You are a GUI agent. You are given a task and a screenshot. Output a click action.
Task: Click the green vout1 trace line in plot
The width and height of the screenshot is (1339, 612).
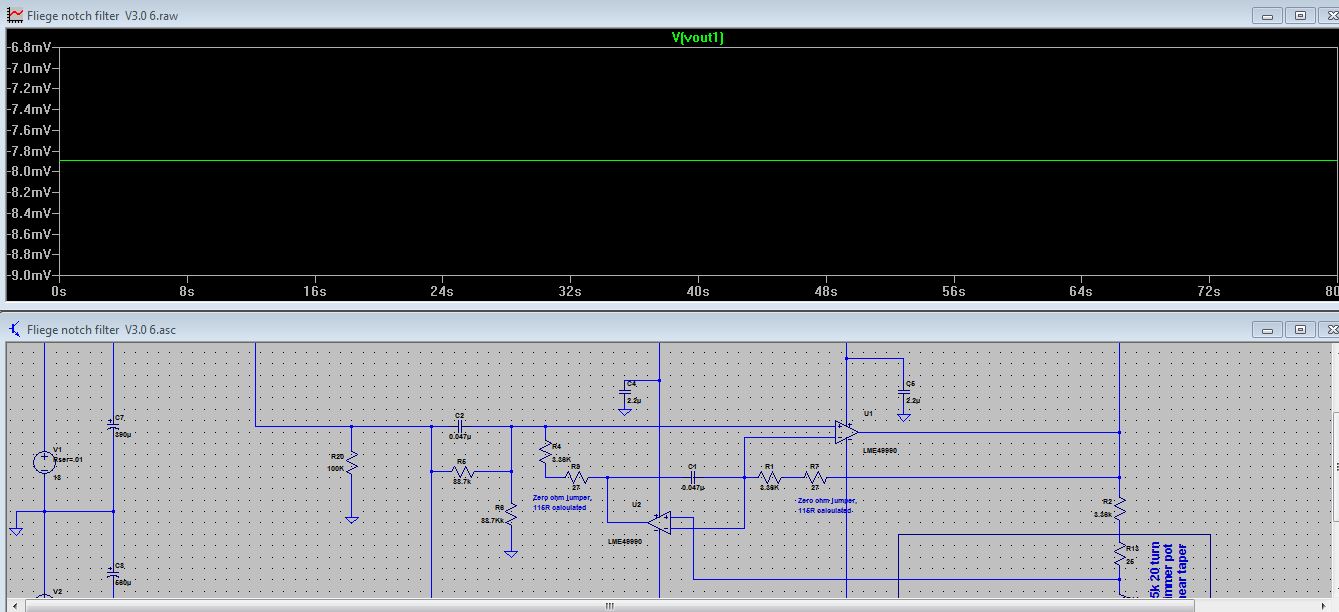tap(697, 160)
